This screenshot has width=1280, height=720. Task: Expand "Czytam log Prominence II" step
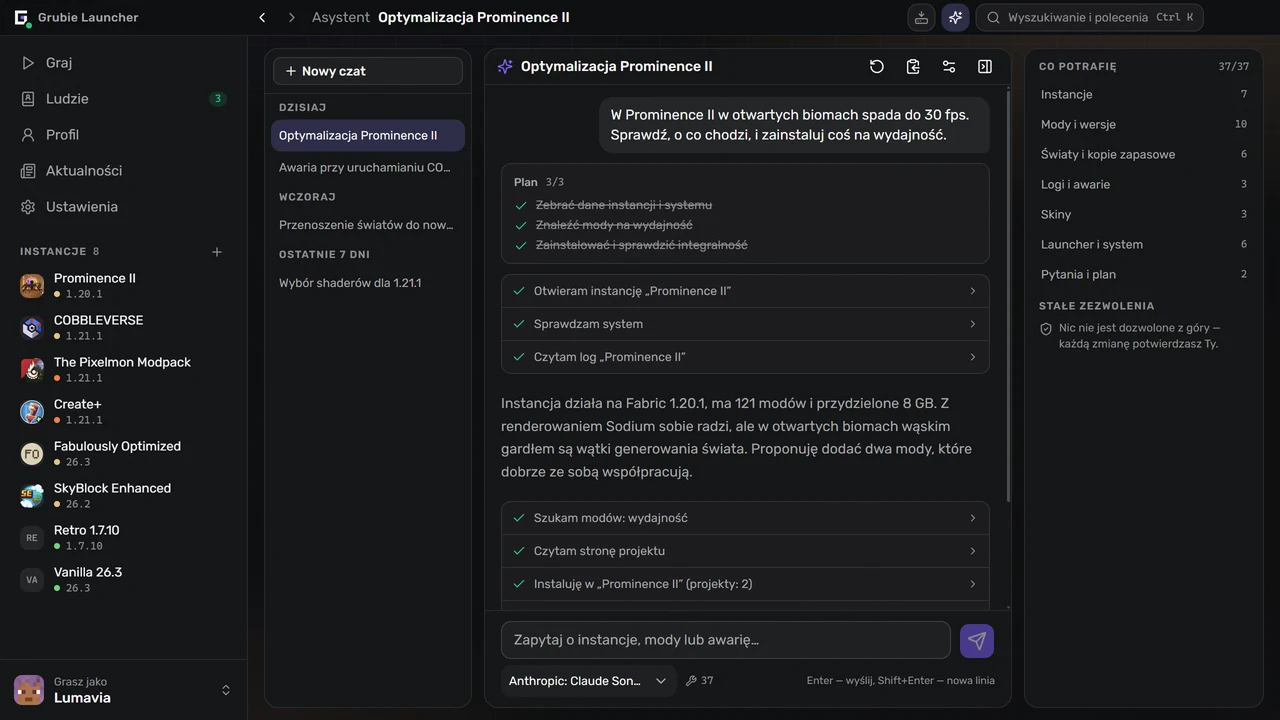(745, 357)
